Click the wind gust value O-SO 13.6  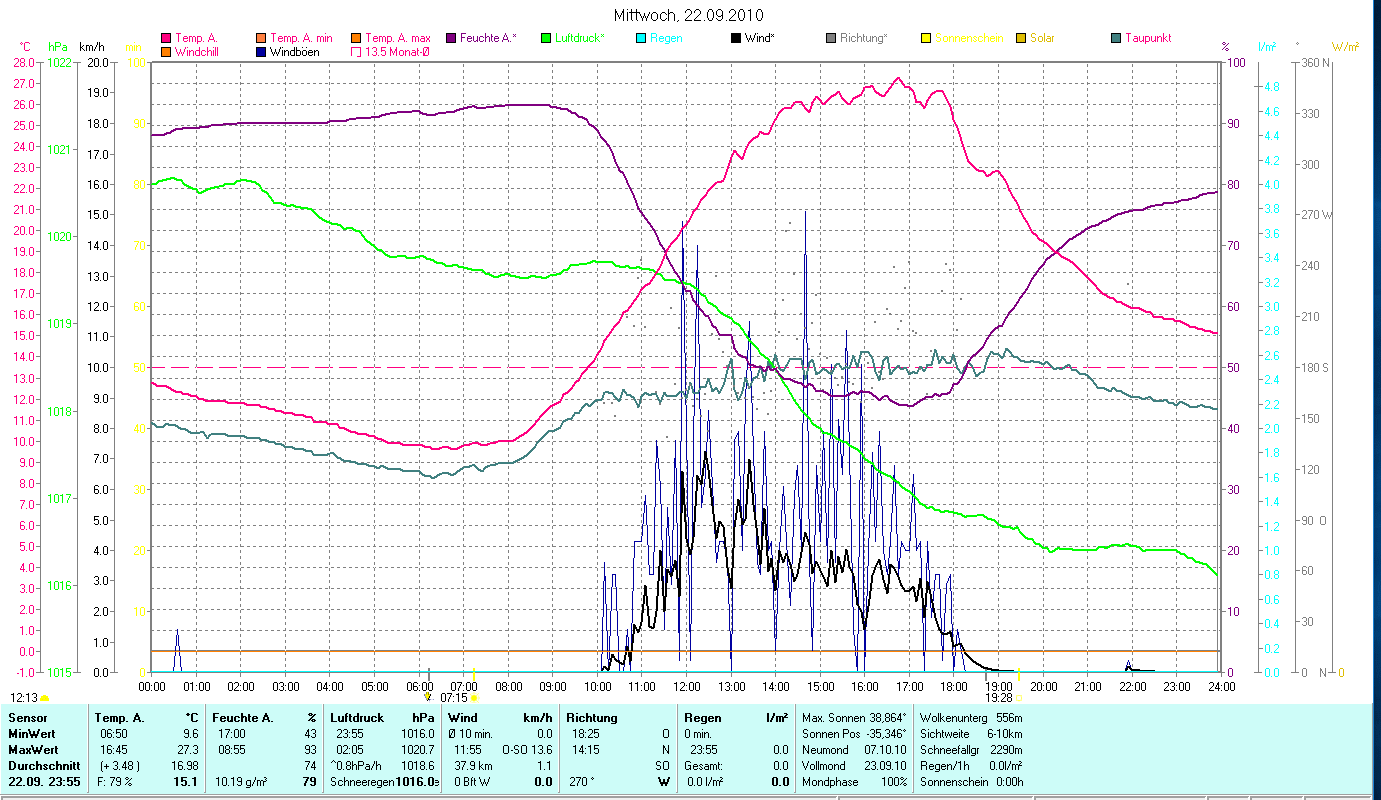tap(527, 750)
